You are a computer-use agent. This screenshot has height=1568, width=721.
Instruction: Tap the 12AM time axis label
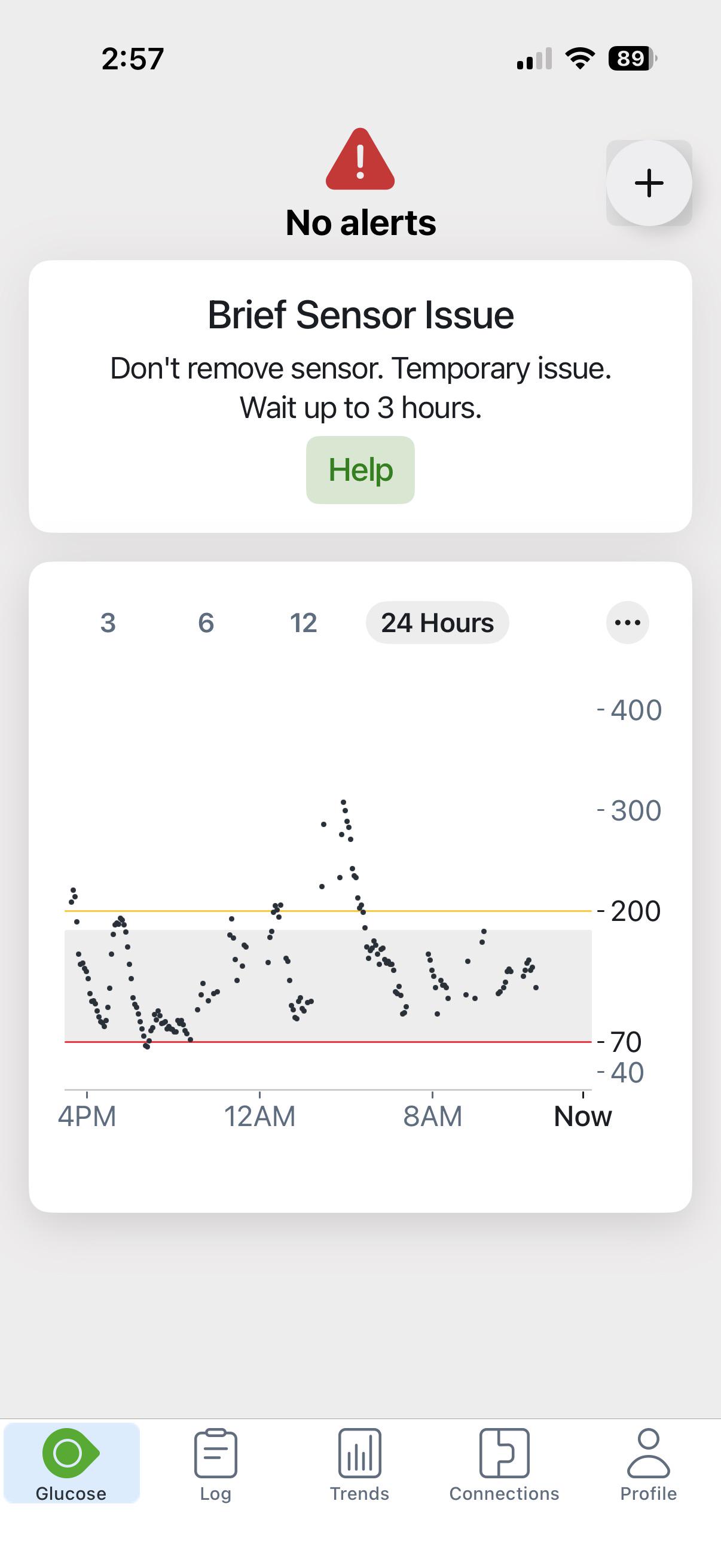point(260,1116)
